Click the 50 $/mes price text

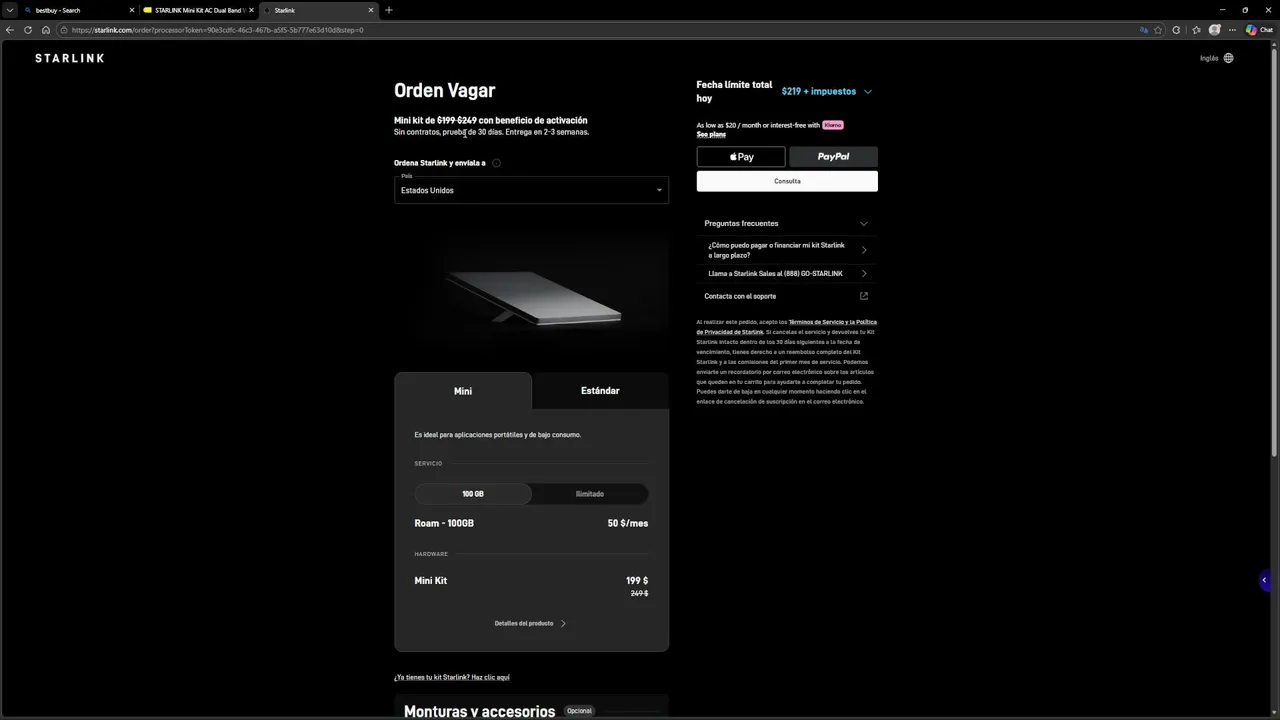coord(628,523)
